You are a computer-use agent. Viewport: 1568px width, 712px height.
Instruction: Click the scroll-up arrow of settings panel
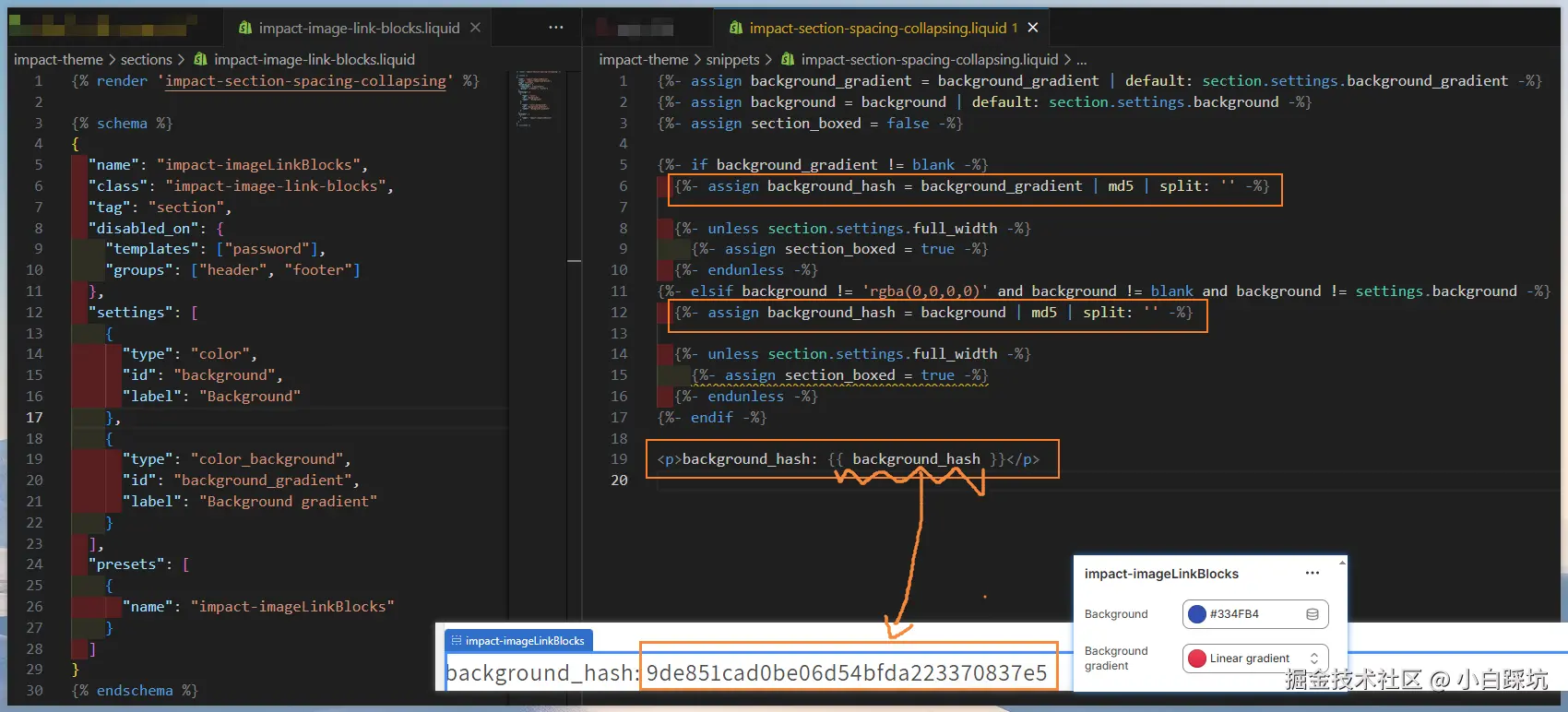tap(1342, 562)
